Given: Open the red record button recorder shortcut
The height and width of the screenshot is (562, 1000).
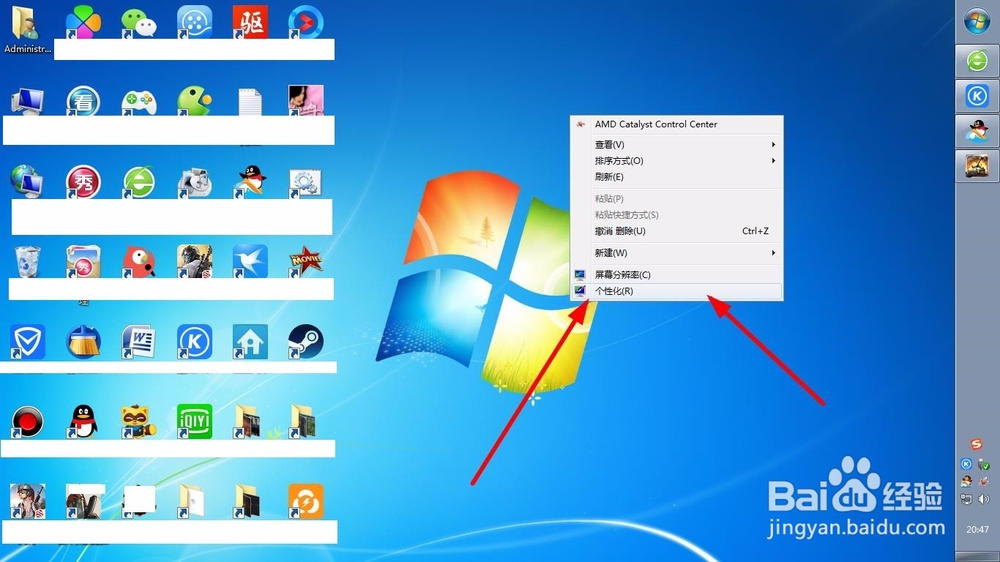Looking at the screenshot, I should point(27,421).
